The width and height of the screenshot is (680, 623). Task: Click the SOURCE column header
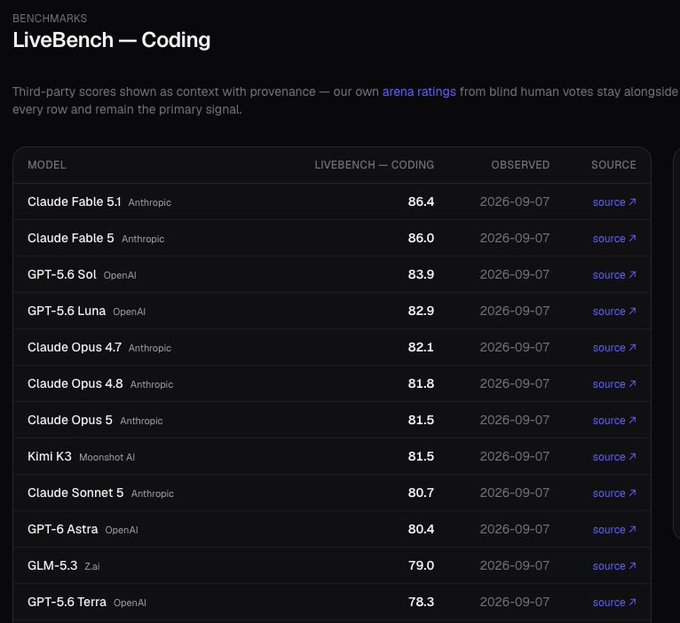click(x=614, y=165)
